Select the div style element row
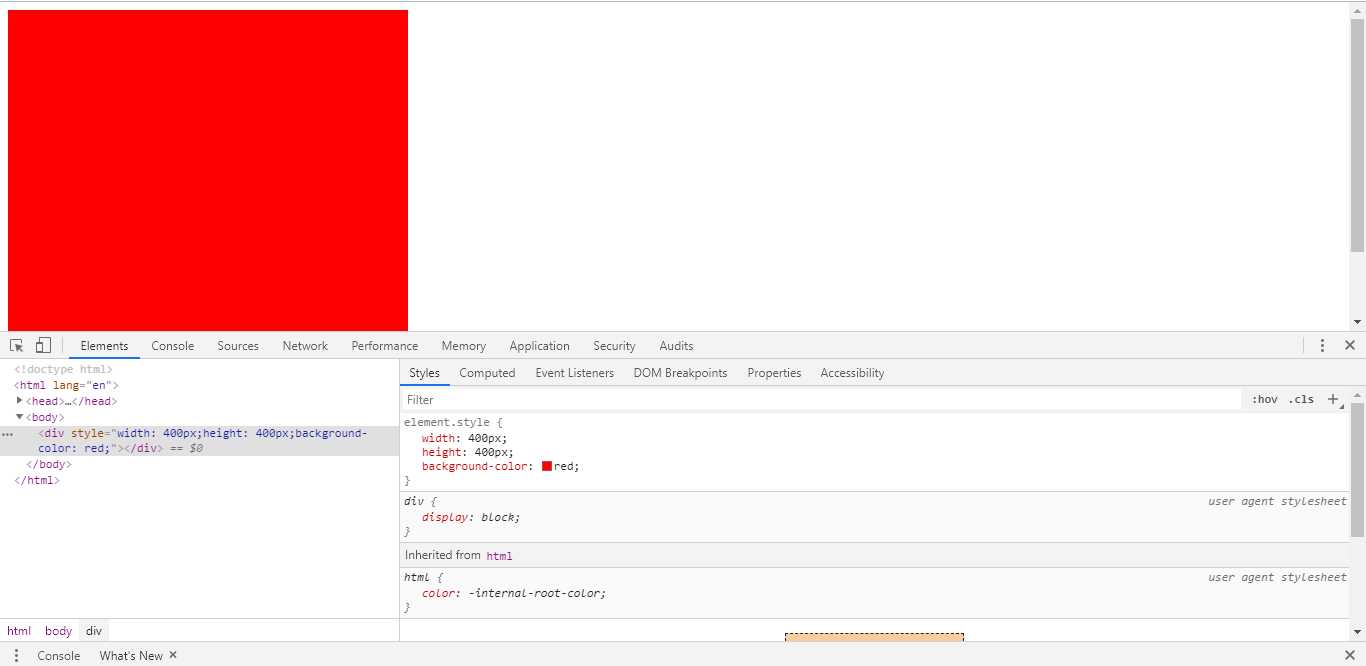The image size is (1366, 666). [200, 441]
